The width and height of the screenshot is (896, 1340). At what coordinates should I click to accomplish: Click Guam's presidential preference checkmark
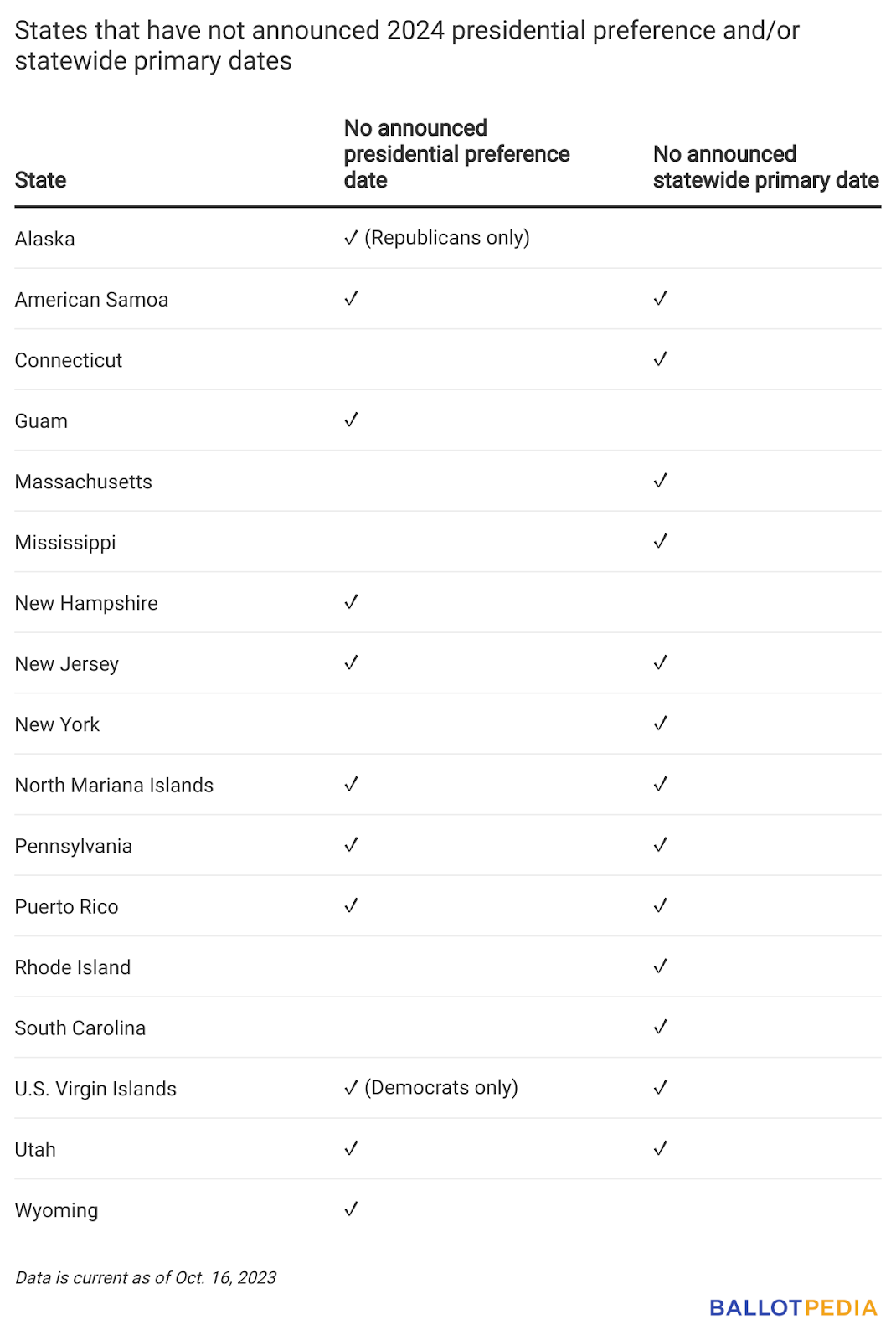click(352, 420)
